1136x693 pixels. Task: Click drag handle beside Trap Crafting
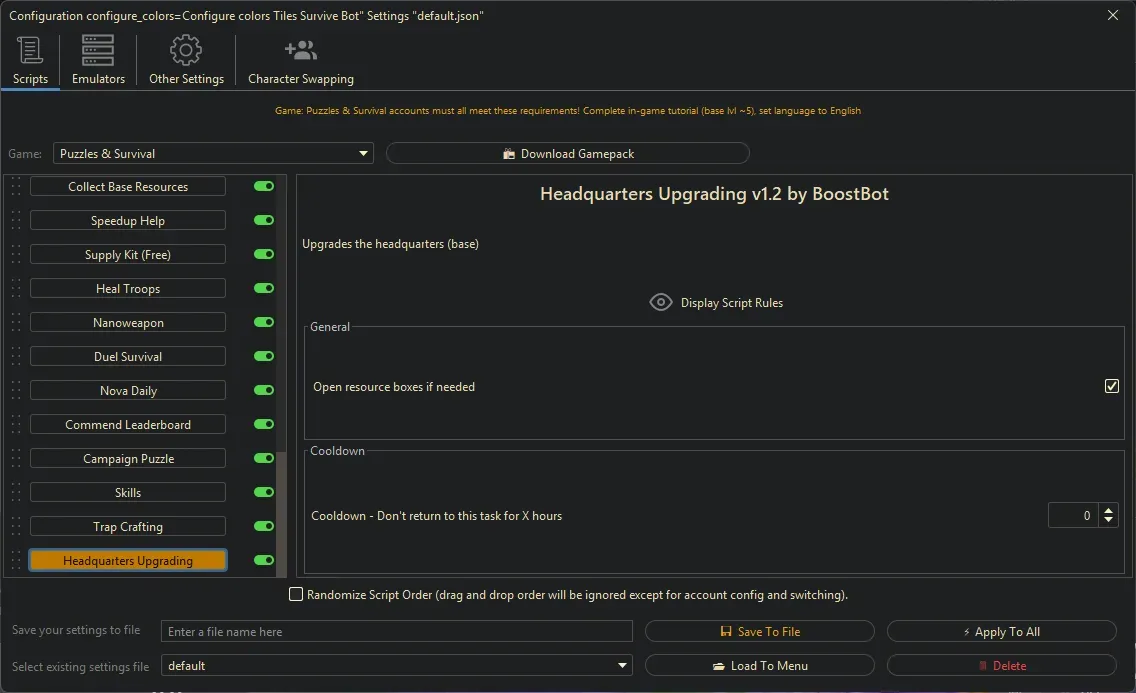[15, 527]
